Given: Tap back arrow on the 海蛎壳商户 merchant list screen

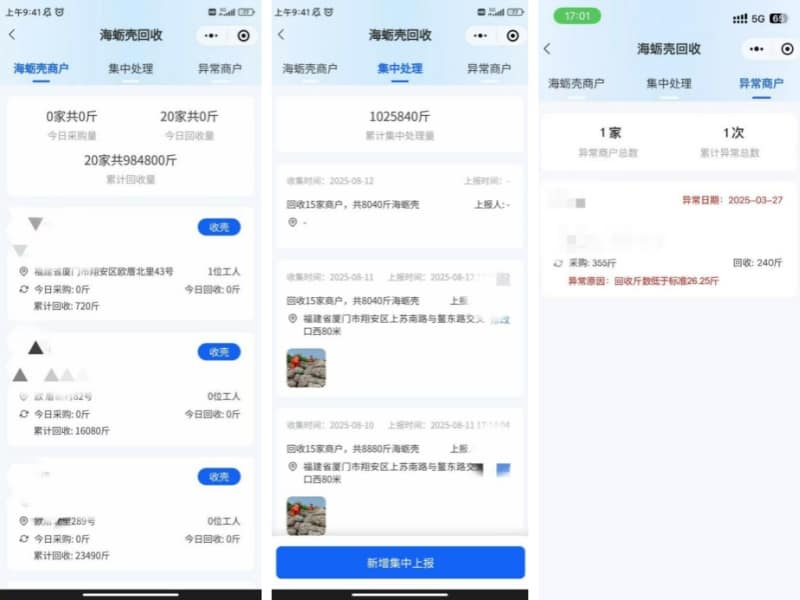Looking at the screenshot, I should click(12, 34).
